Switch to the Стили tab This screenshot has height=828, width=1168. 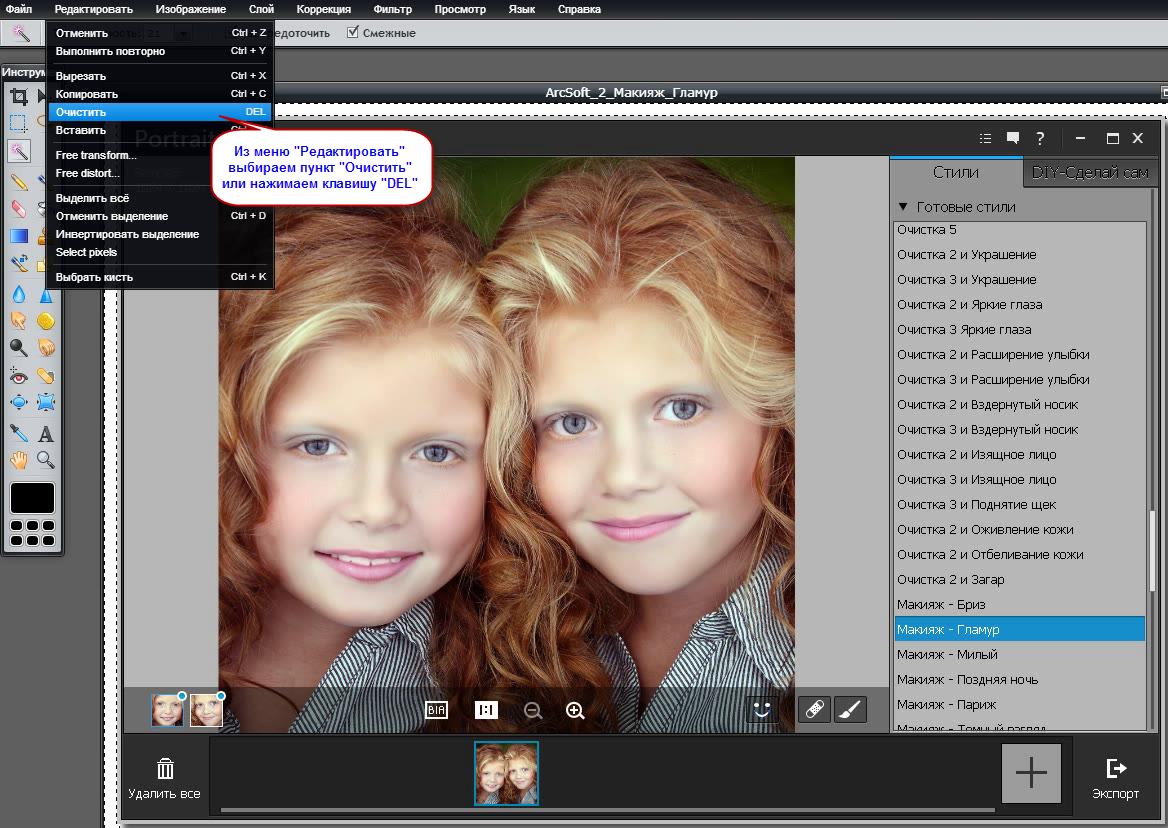coord(956,173)
